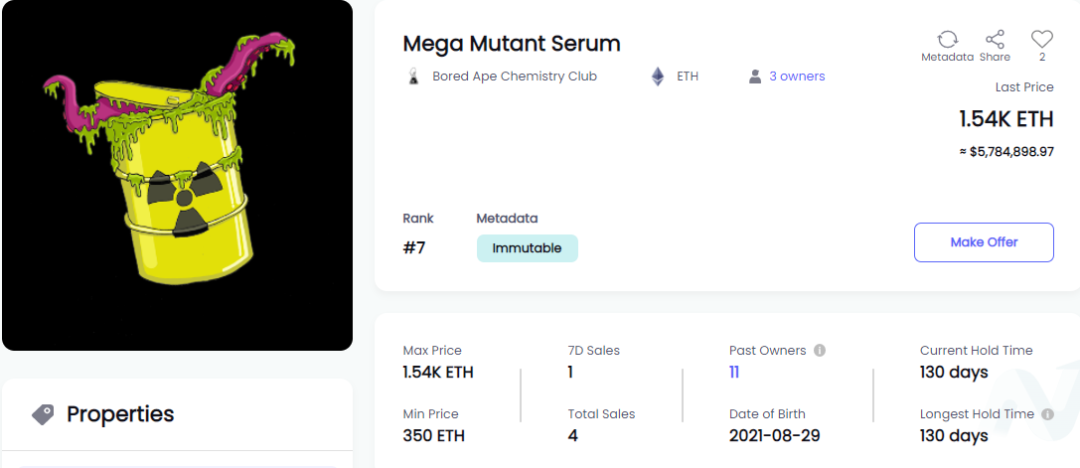Open Bored Ape Chemistry Club collection link
Image resolution: width=1080 pixels, height=468 pixels.
click(515, 77)
